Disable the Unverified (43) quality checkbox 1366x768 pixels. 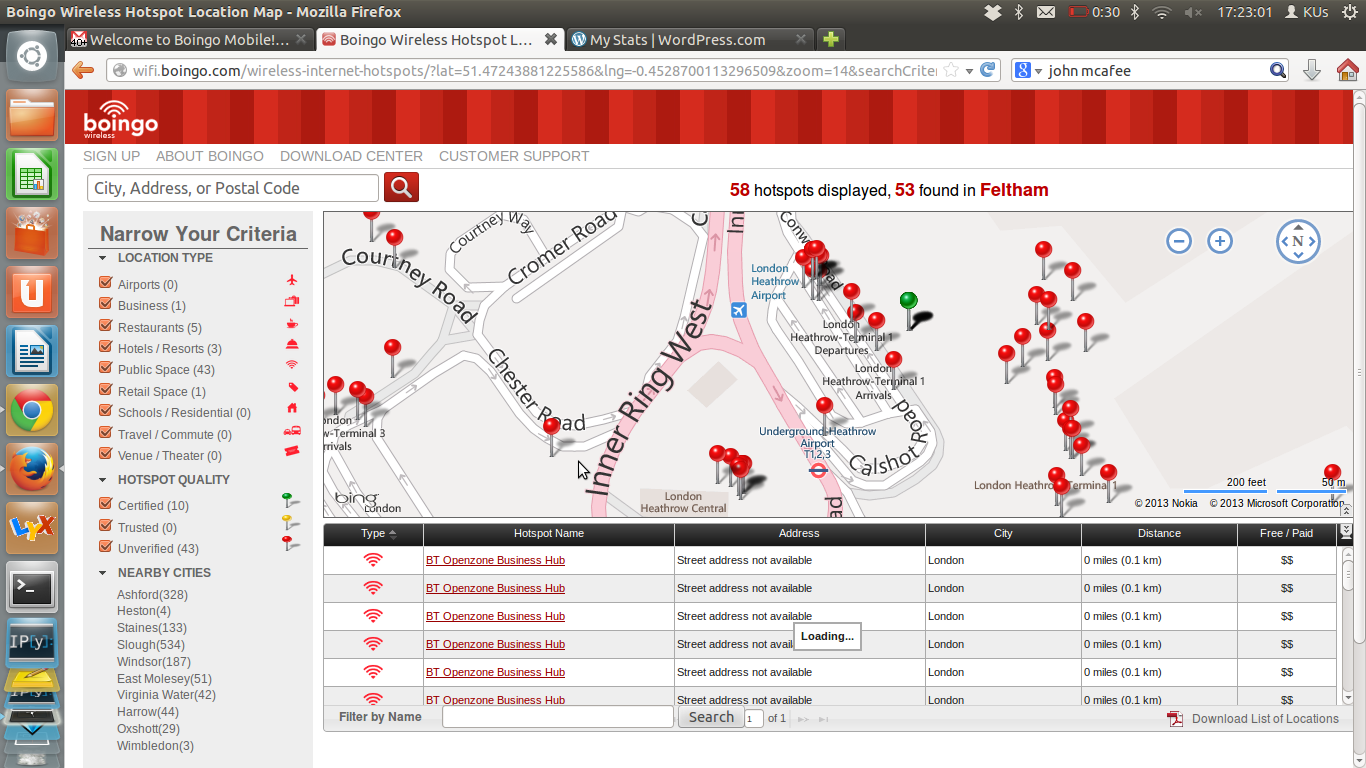[105, 547]
